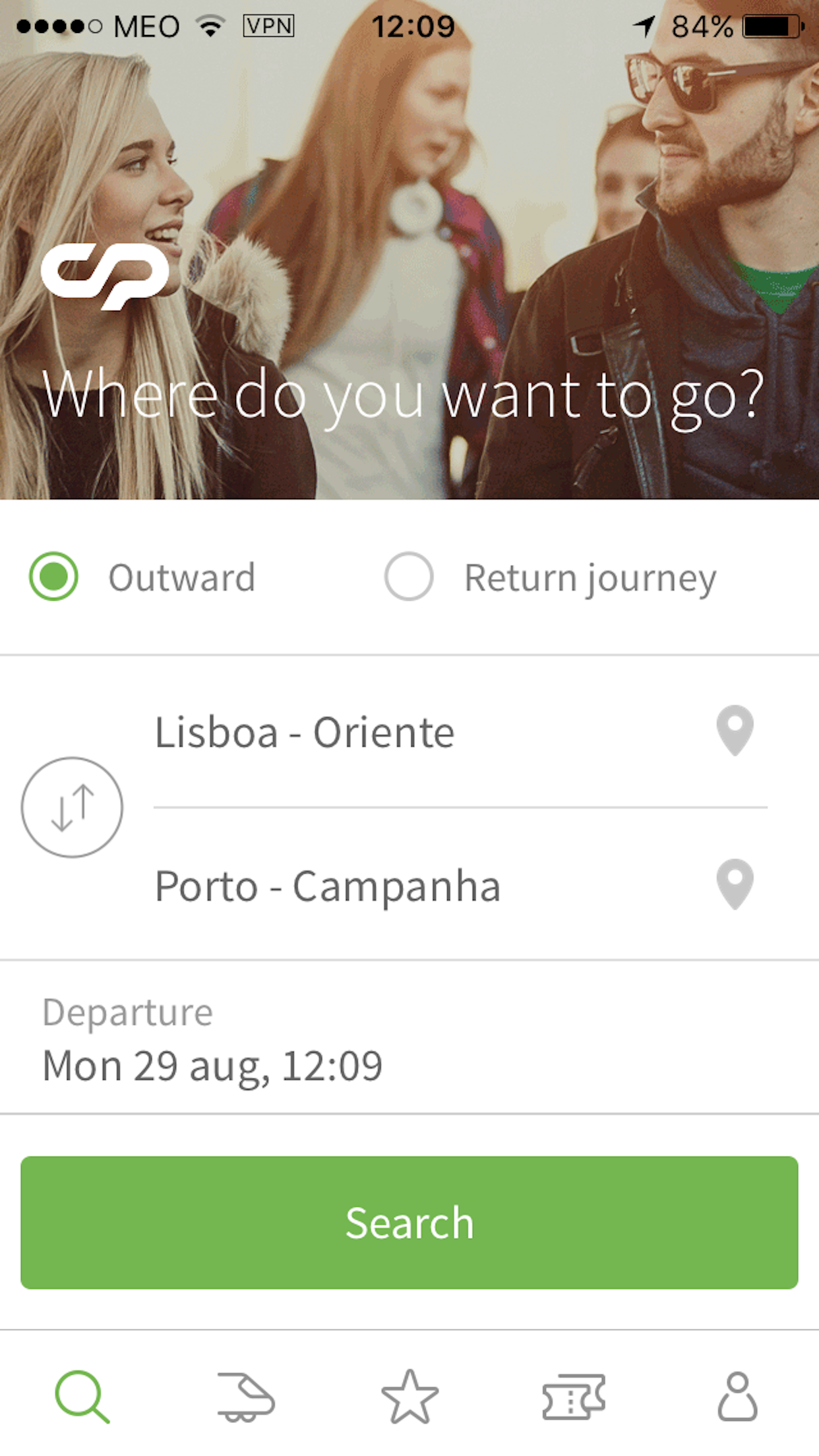
Task: Tap the green Search button
Action: [x=409, y=1223]
